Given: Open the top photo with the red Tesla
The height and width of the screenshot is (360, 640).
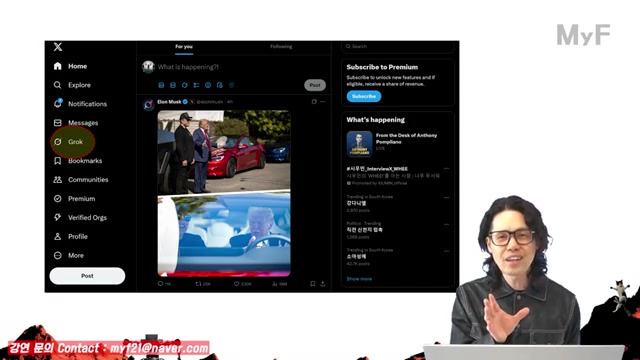Looking at the screenshot, I should (224, 151).
